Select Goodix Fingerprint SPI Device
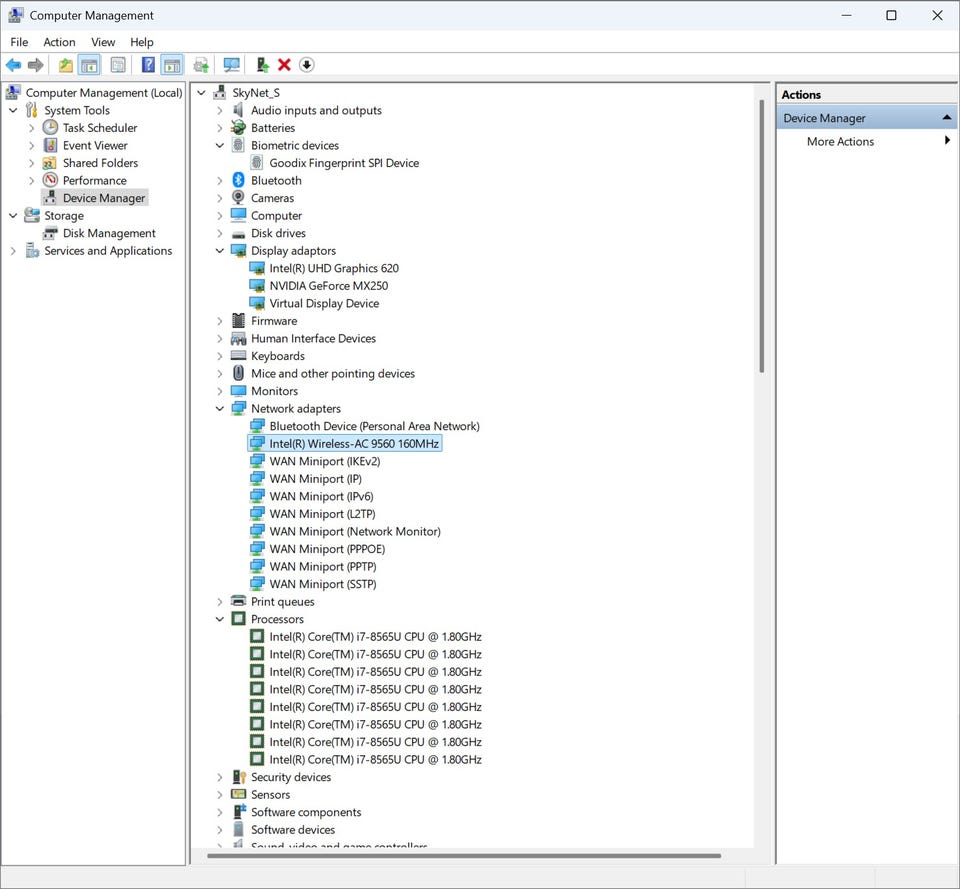This screenshot has width=960, height=889. click(344, 163)
